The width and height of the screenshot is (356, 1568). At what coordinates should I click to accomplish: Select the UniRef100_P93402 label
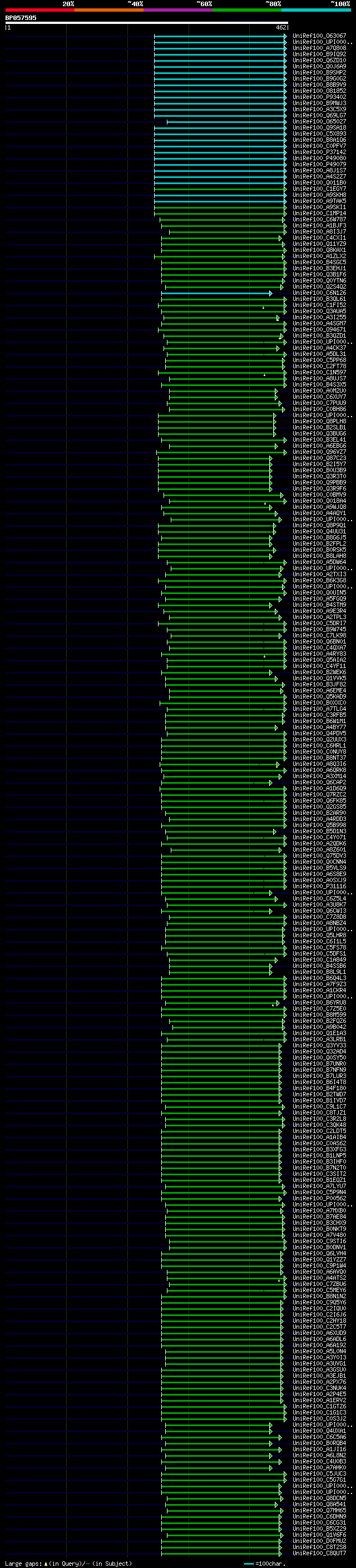[x=319, y=97]
